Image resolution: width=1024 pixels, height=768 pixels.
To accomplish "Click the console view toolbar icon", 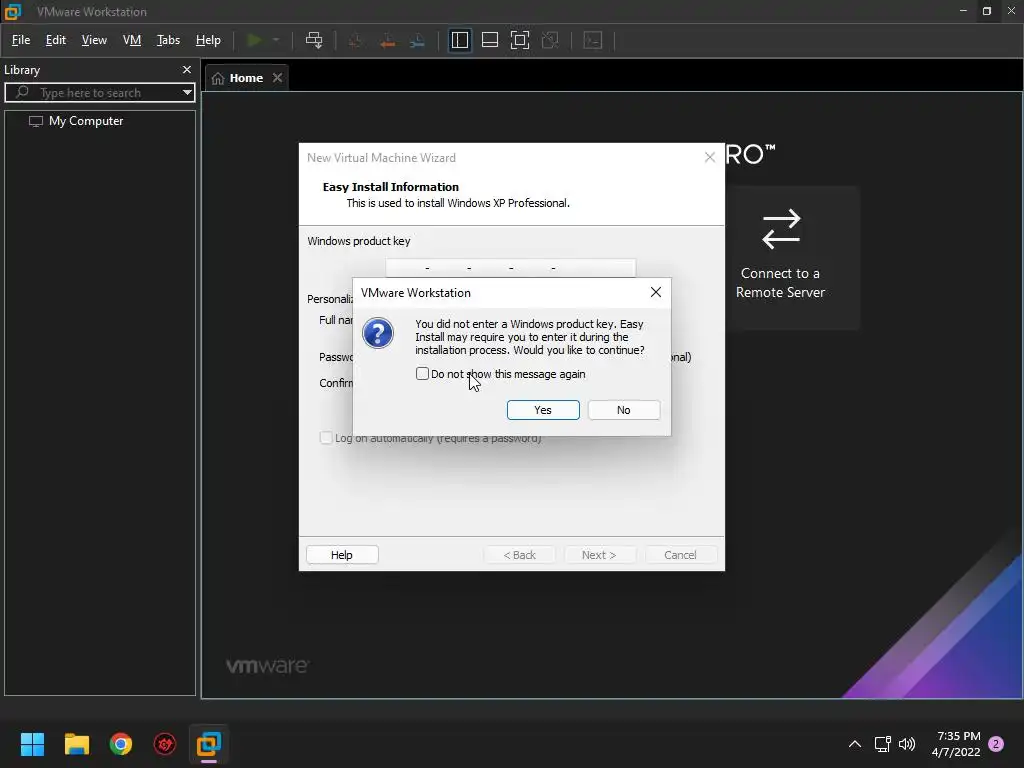I will pyautogui.click(x=592, y=40).
